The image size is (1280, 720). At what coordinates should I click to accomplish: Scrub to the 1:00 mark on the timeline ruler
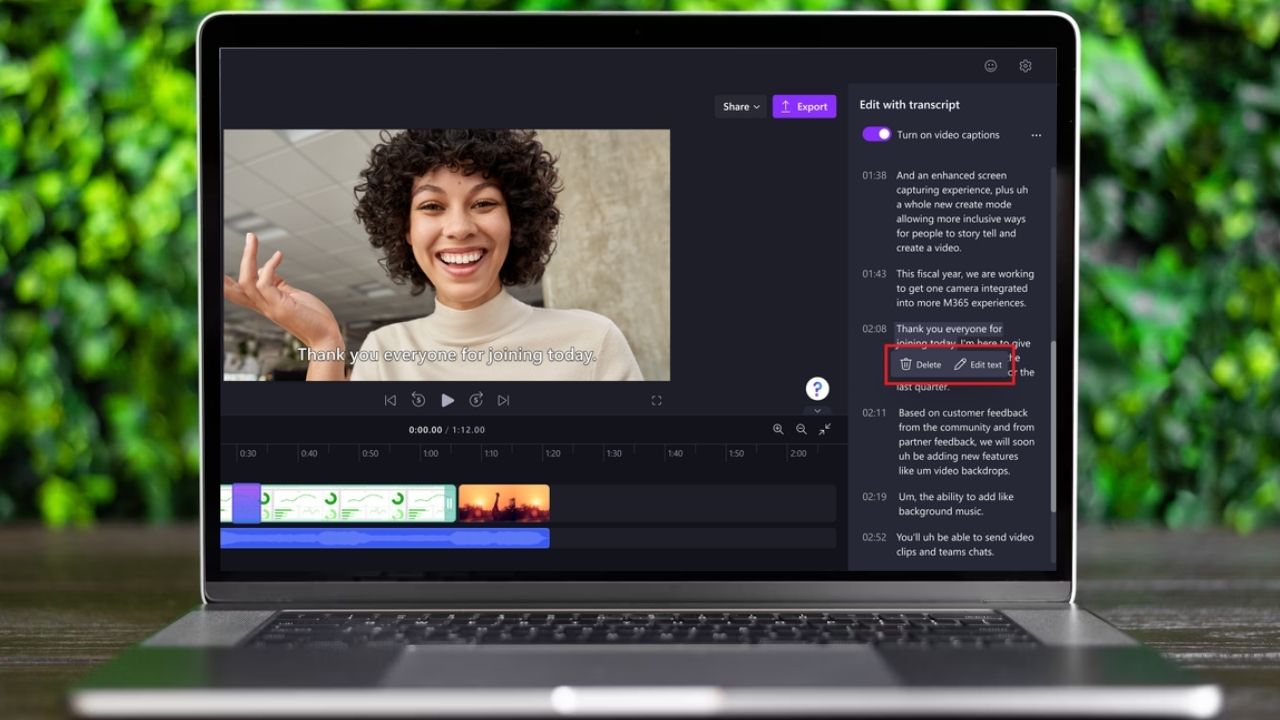(x=429, y=453)
